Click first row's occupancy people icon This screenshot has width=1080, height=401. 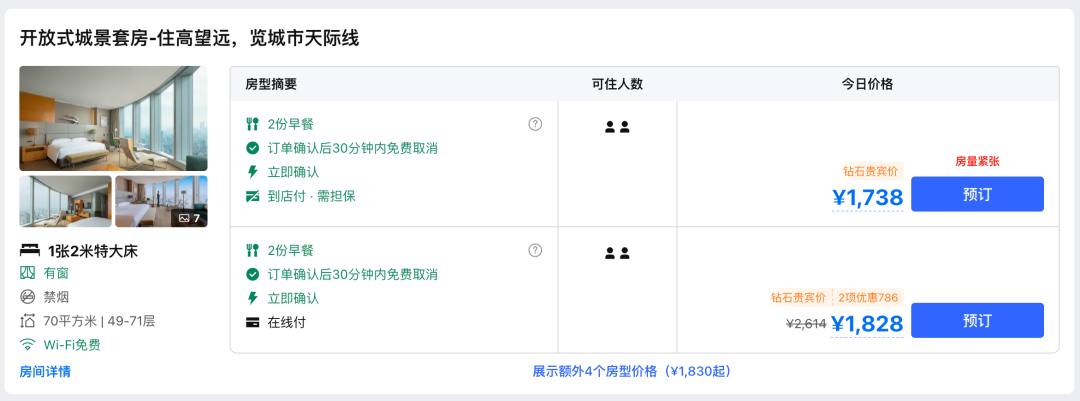[617, 127]
